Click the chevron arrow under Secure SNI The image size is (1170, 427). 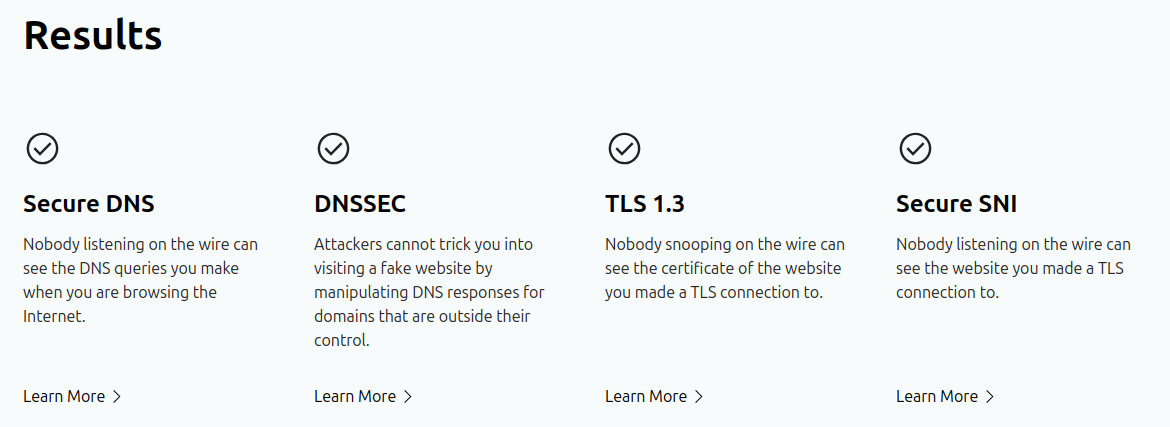990,397
